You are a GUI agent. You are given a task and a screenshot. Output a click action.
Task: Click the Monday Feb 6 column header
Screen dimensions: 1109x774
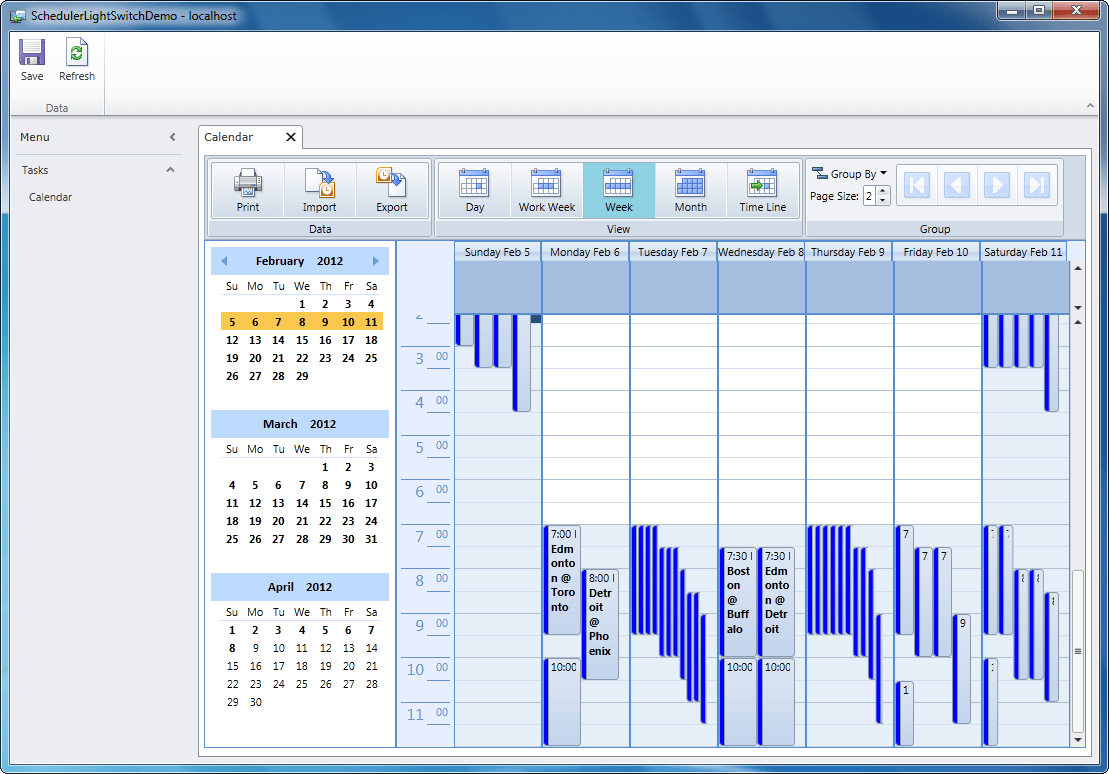coord(585,252)
